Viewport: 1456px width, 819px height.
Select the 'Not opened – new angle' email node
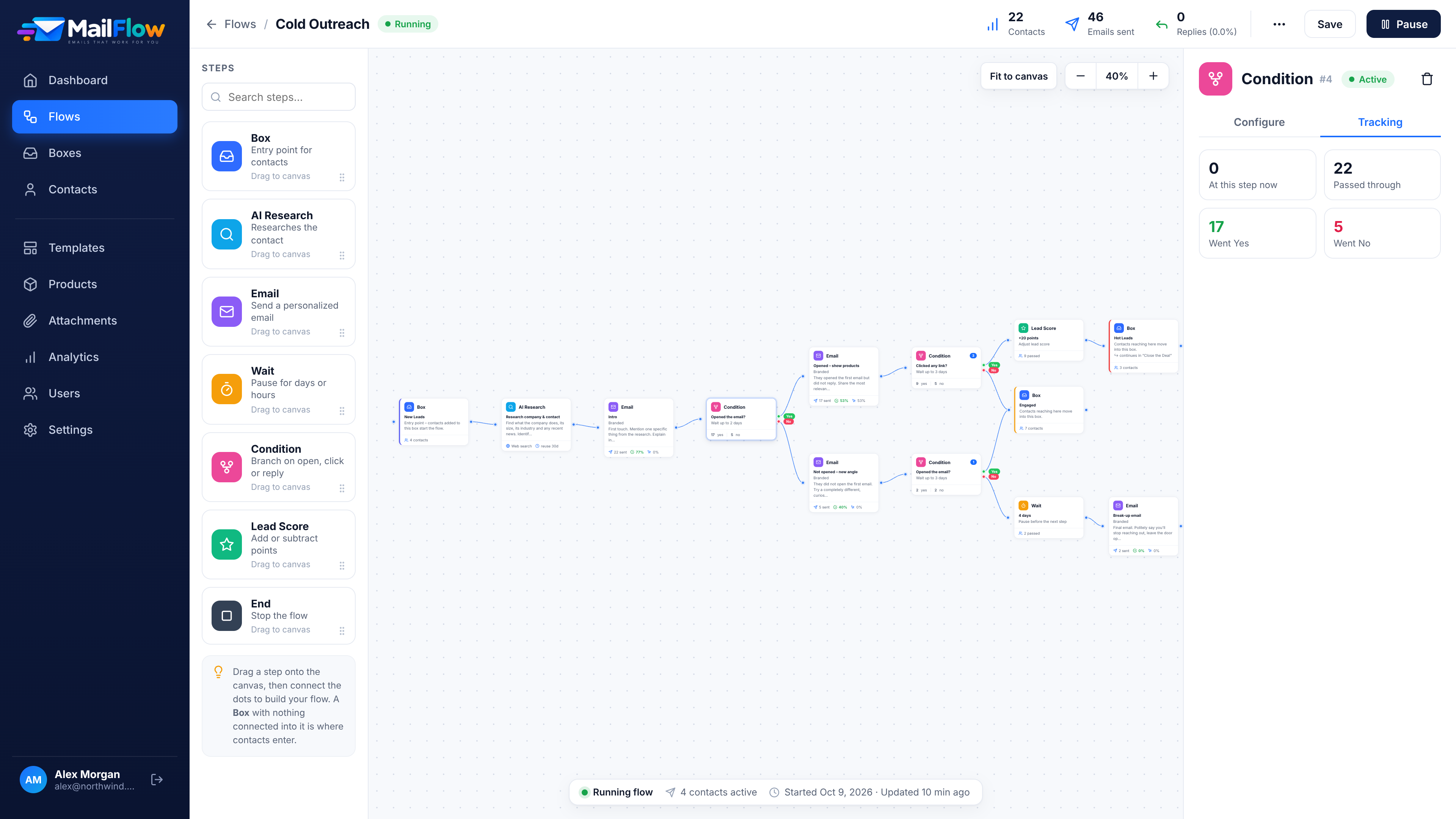[x=844, y=483]
